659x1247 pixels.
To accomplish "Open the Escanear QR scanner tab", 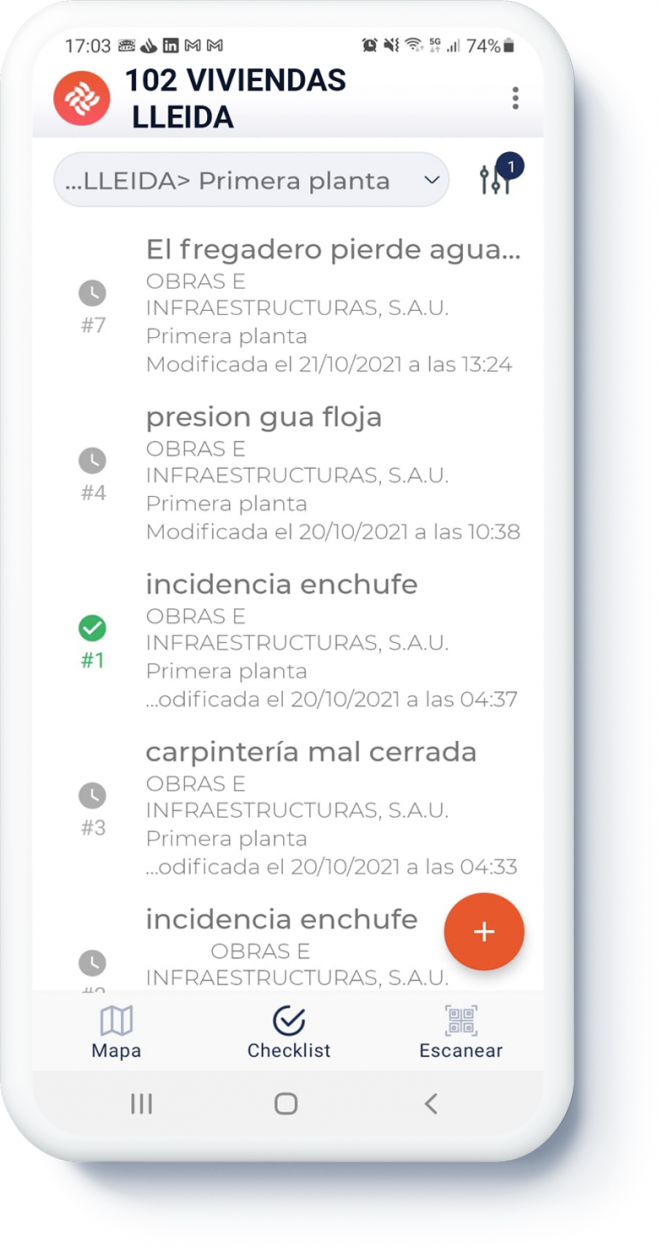I will (461, 1032).
